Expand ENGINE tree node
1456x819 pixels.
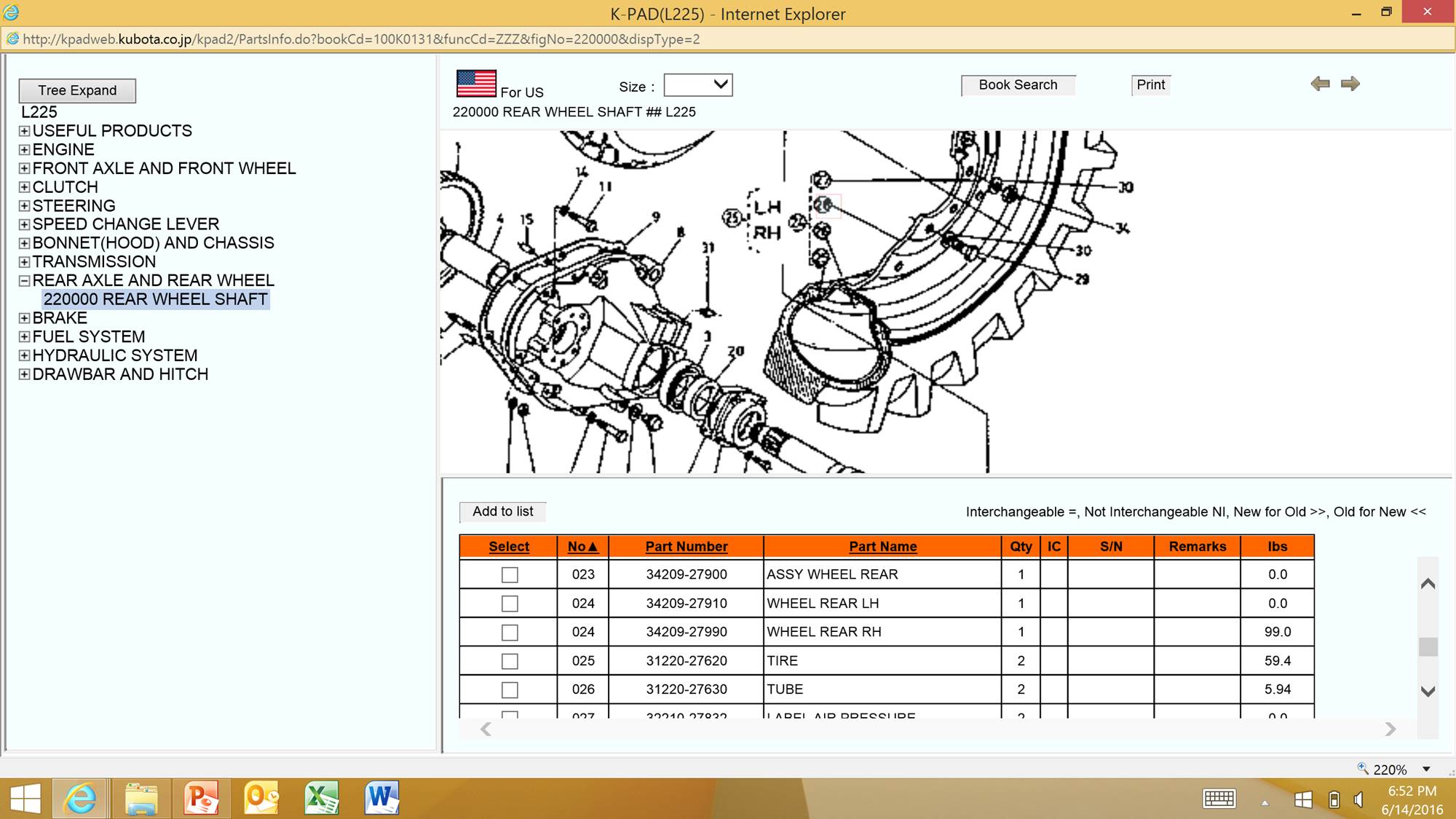pyautogui.click(x=24, y=150)
